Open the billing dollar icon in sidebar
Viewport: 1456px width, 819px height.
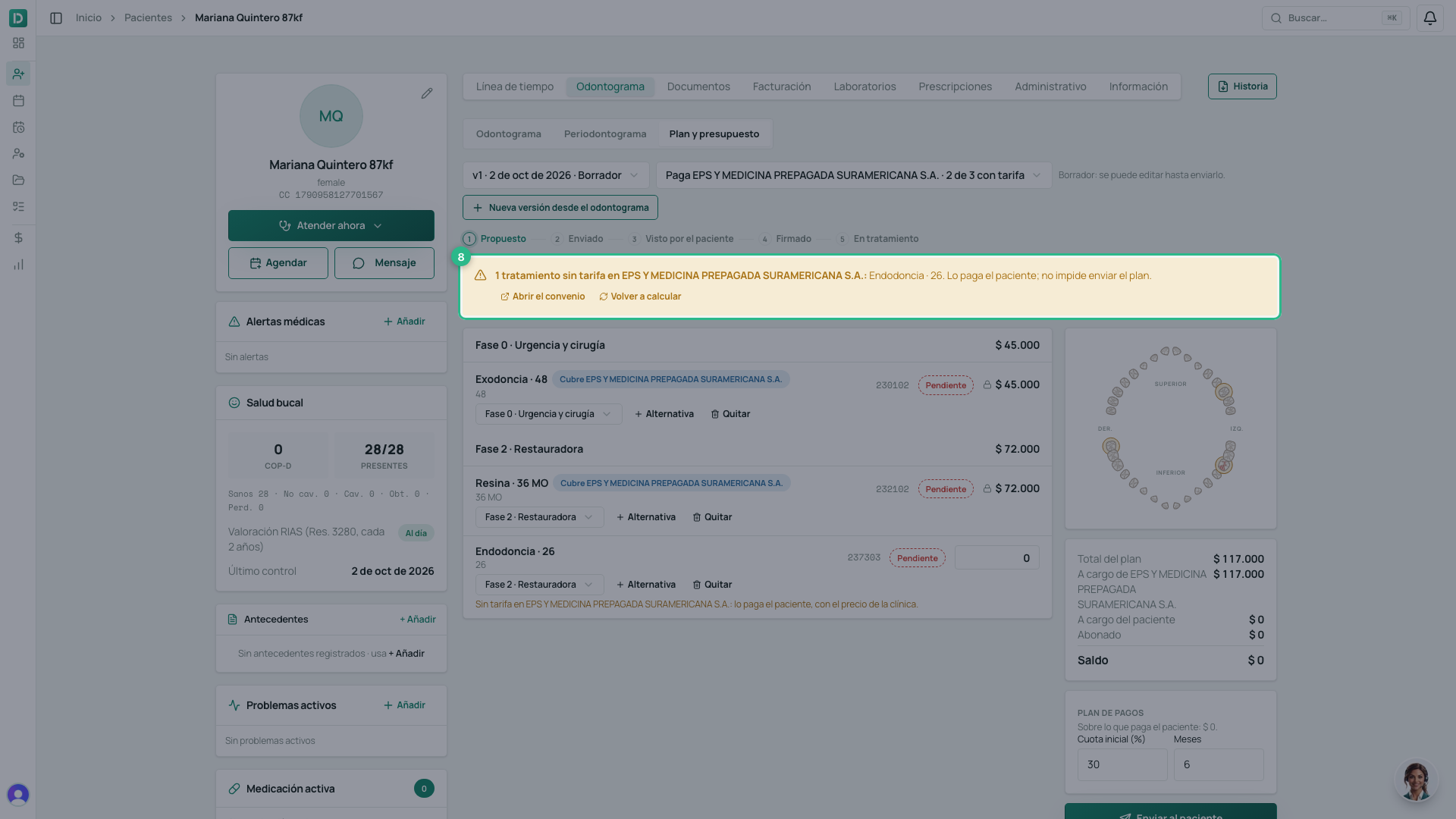[x=18, y=237]
